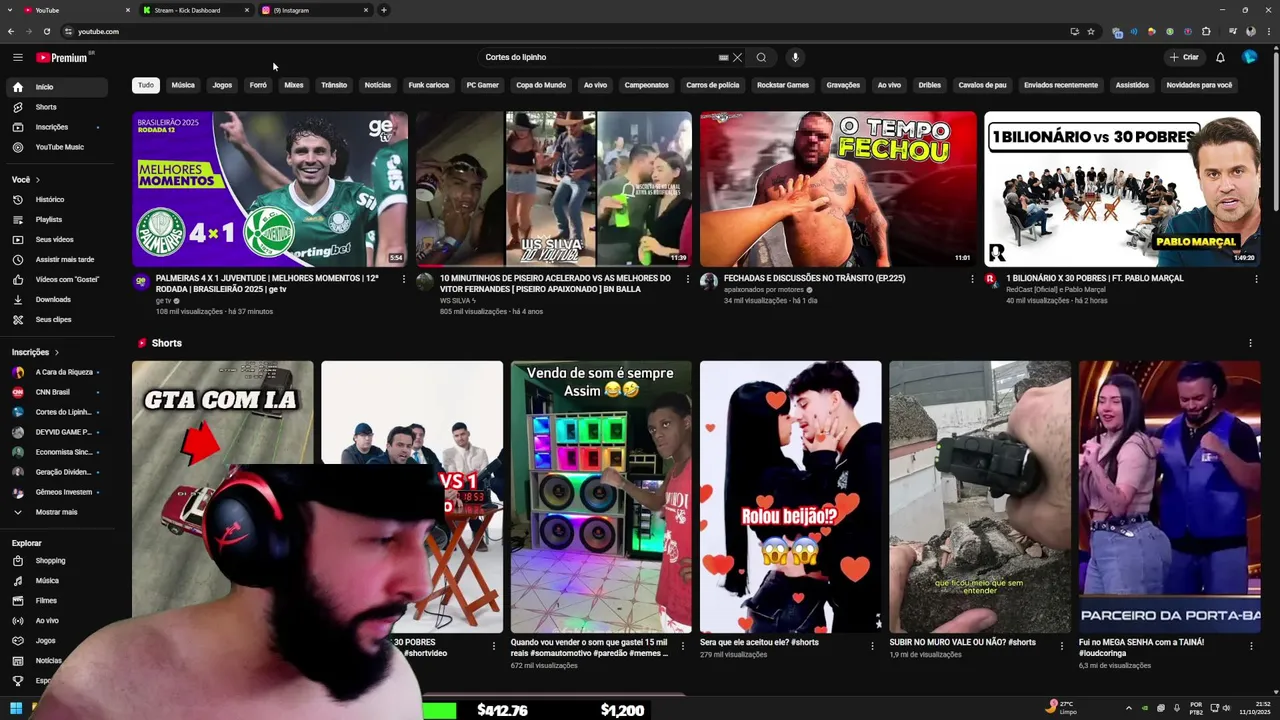Image resolution: width=1280 pixels, height=720 pixels.
Task: Open taskbar clock and date
Action: point(1257,708)
